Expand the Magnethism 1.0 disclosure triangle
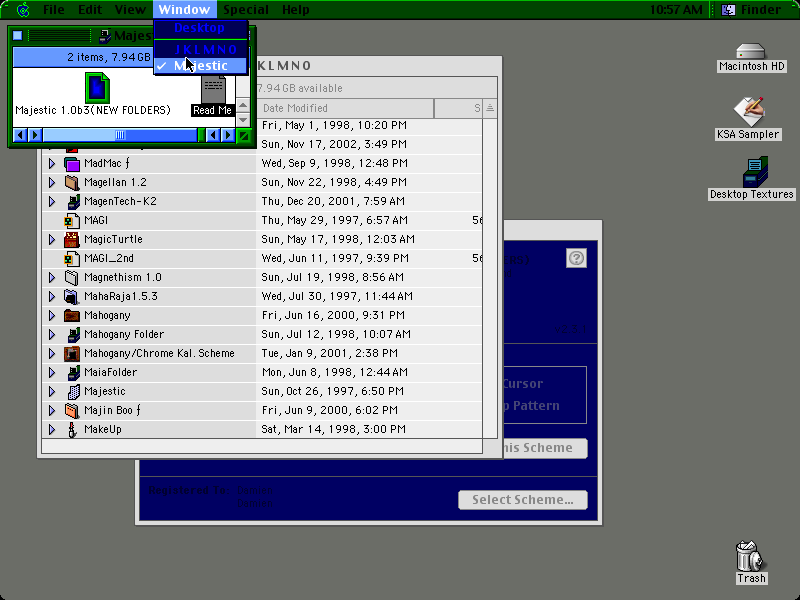Screen dimensions: 800x600 [52, 277]
